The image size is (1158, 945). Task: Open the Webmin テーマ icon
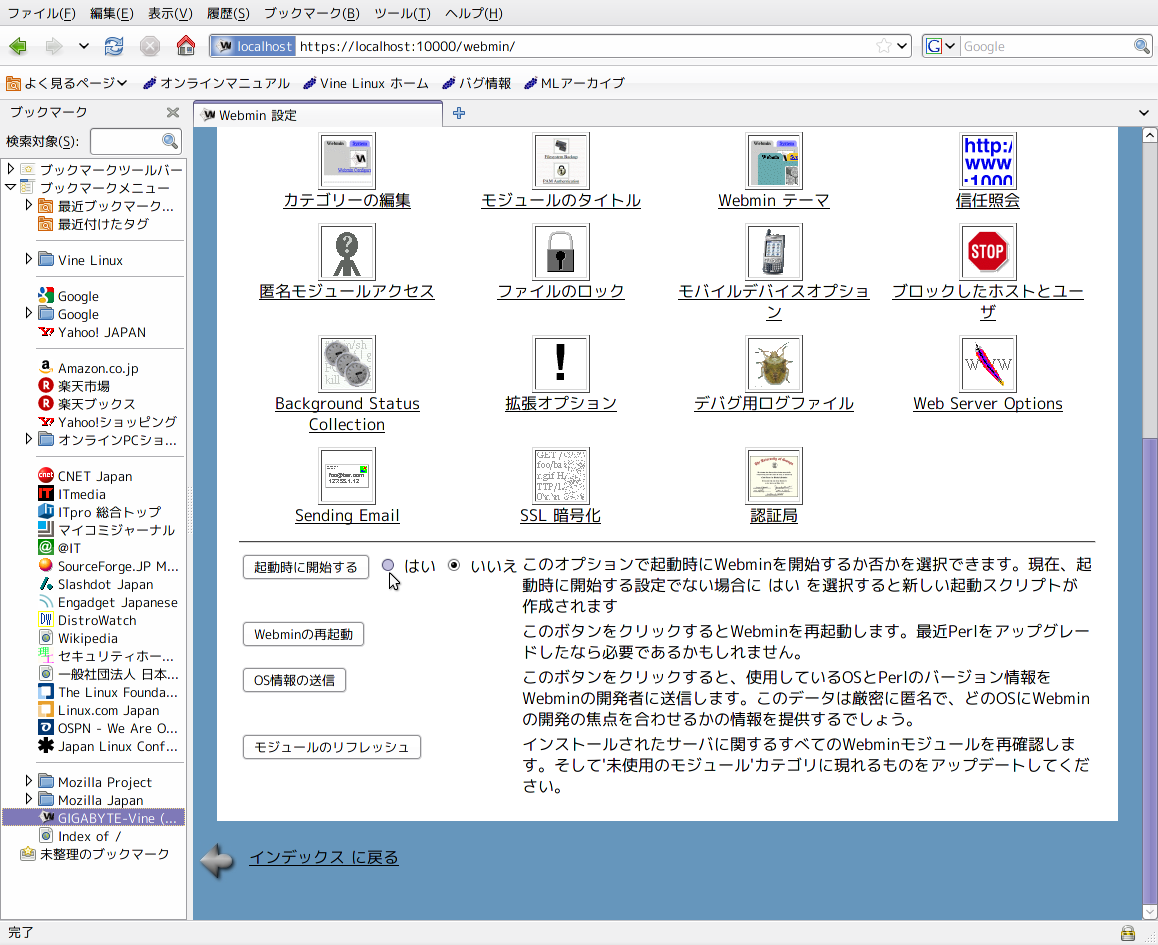click(773, 161)
